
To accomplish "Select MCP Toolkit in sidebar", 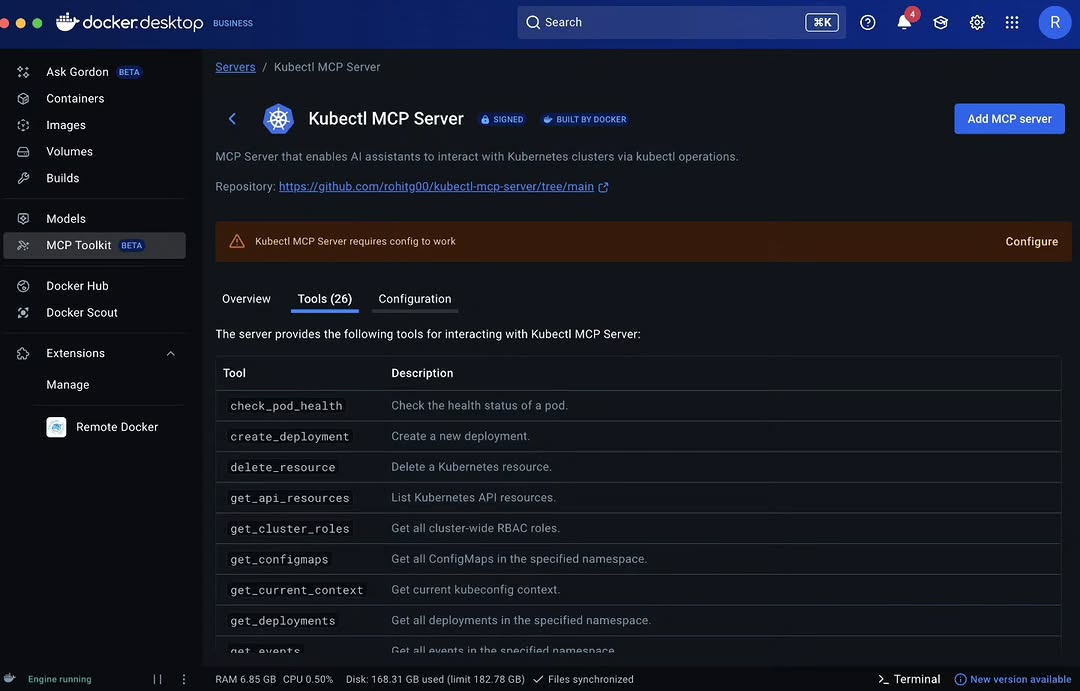I will coord(94,245).
